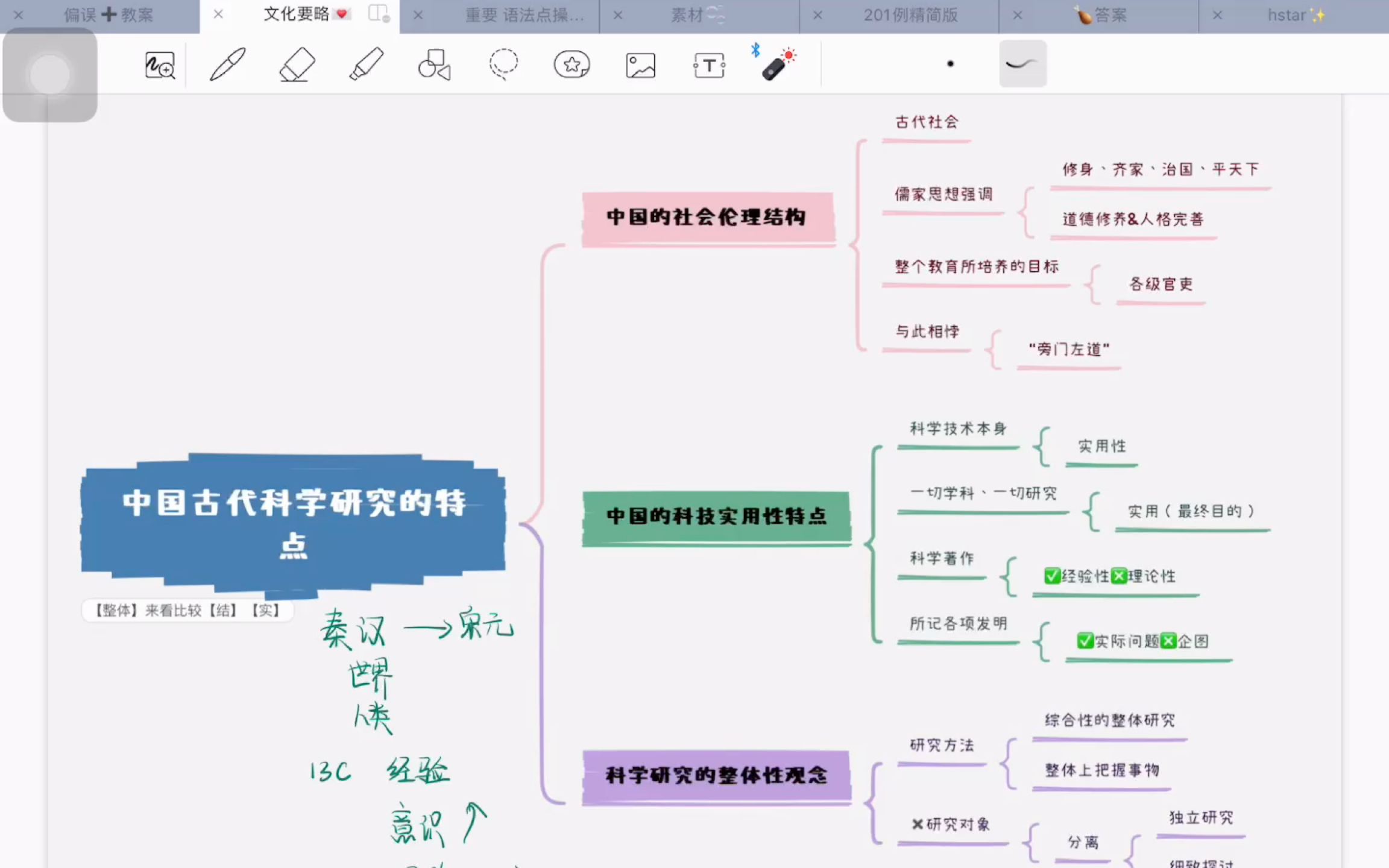
Task: Select the pink 中国的社会伦理结构 node
Action: coord(708,218)
